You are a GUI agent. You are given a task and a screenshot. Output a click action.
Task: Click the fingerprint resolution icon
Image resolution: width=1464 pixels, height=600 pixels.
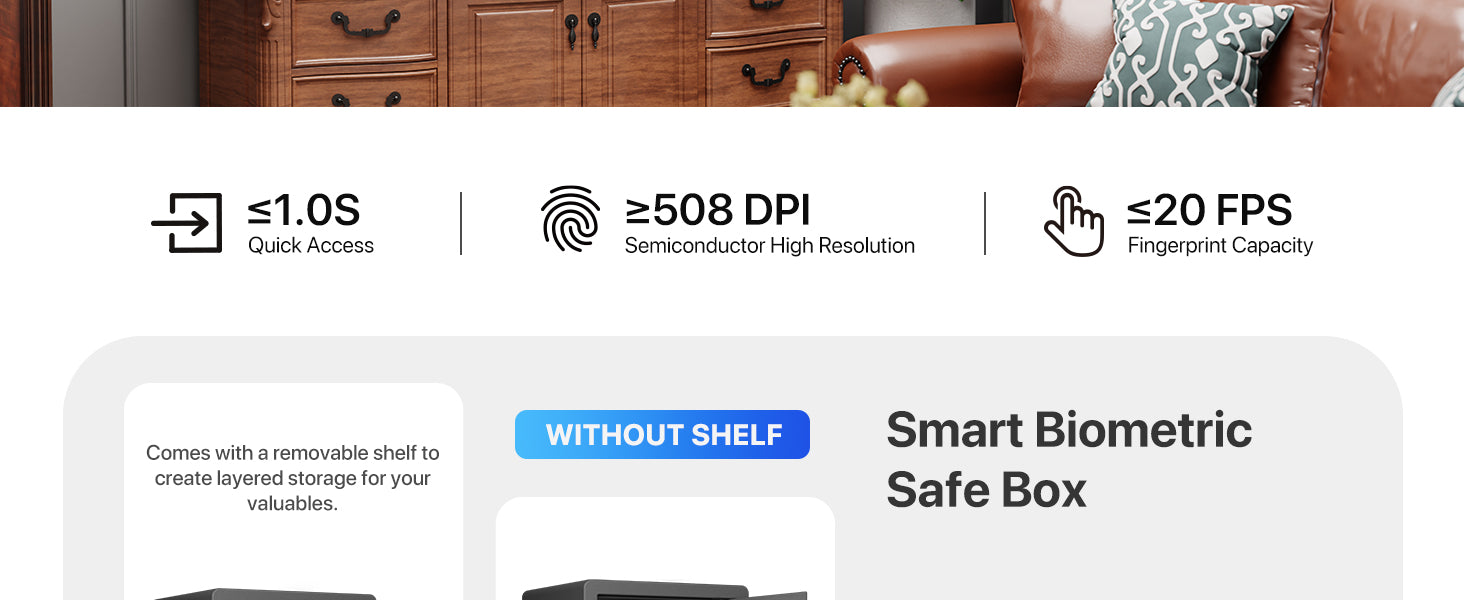(x=571, y=218)
